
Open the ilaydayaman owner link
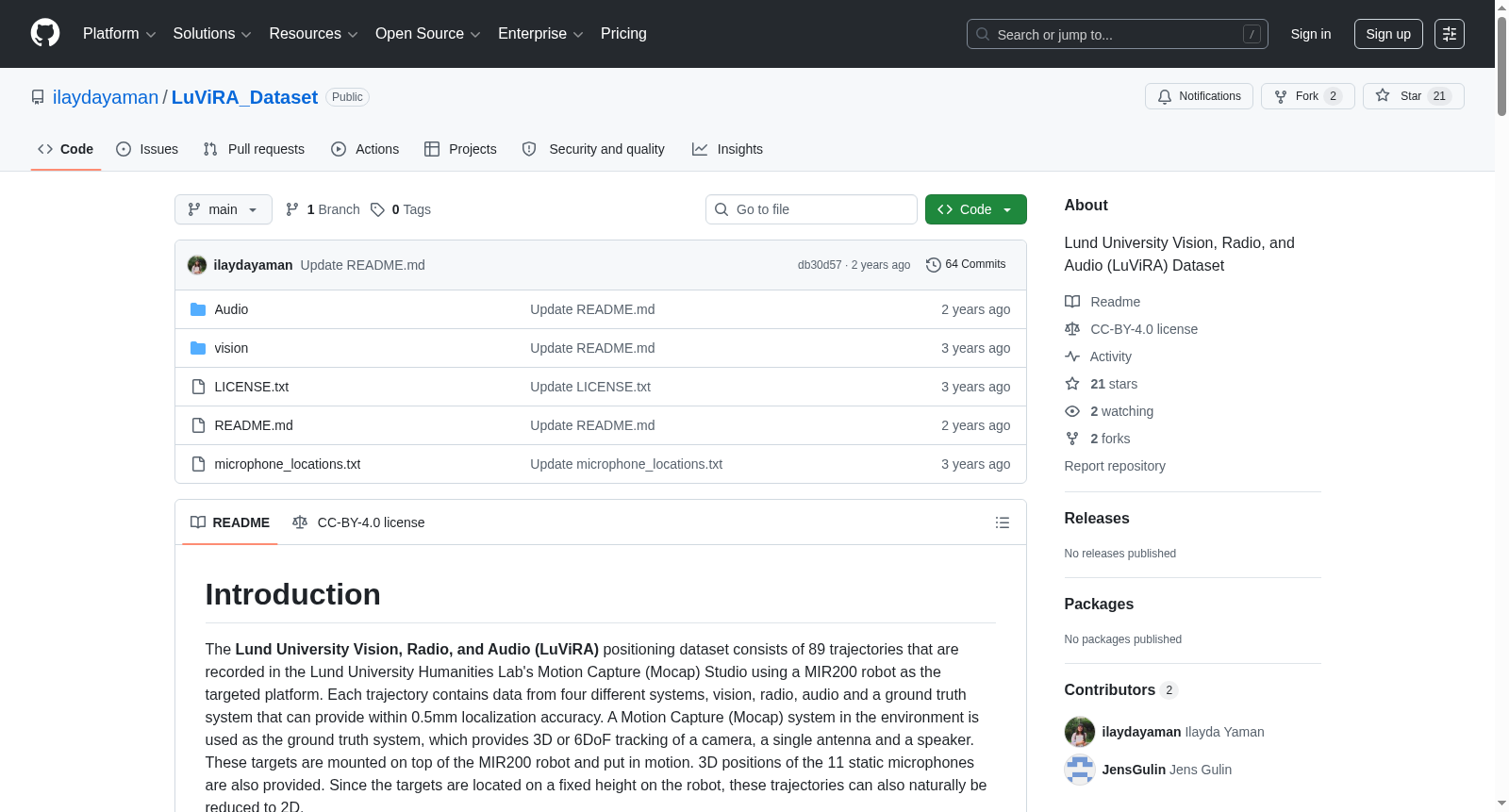point(106,97)
